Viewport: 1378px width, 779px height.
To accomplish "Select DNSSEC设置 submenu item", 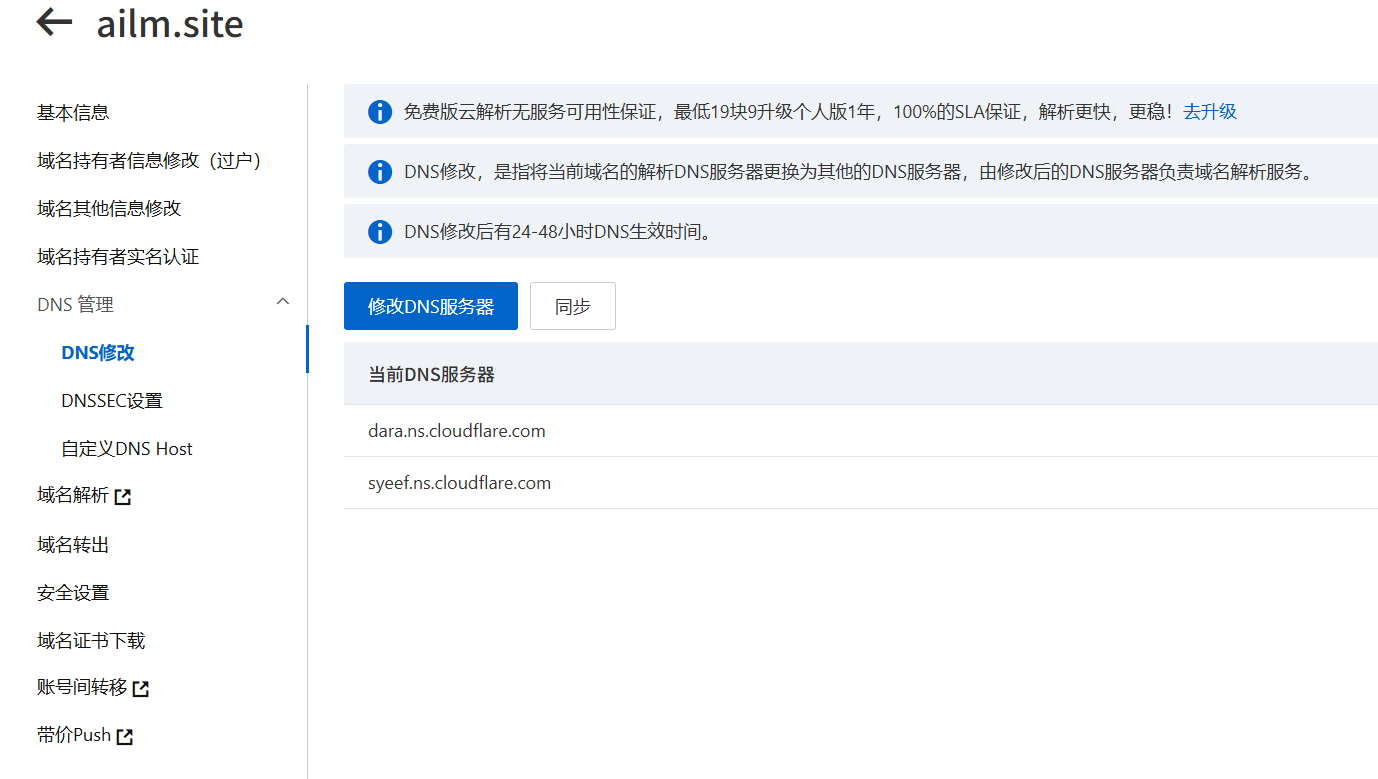I will [112, 401].
